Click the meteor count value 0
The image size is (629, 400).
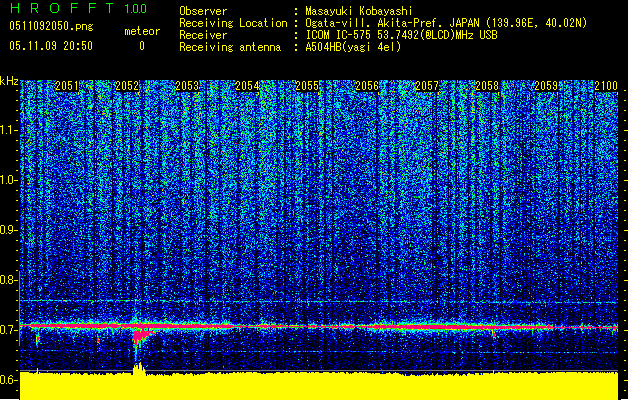point(142,46)
